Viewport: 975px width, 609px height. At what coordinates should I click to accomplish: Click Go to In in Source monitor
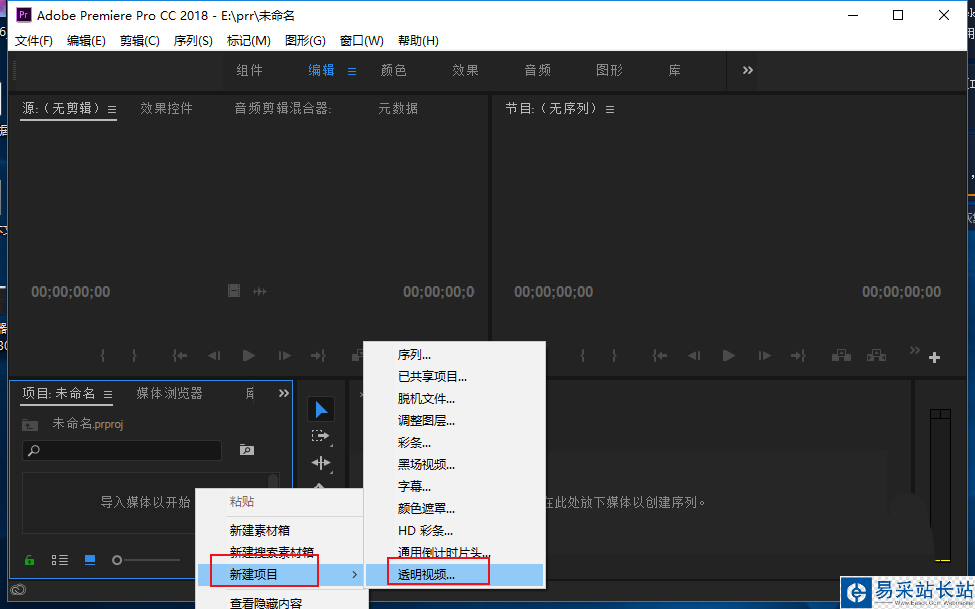(x=180, y=356)
